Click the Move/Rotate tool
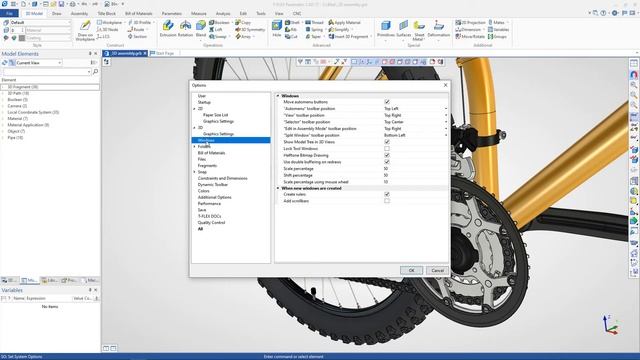The width and height of the screenshot is (640, 360). point(470,36)
